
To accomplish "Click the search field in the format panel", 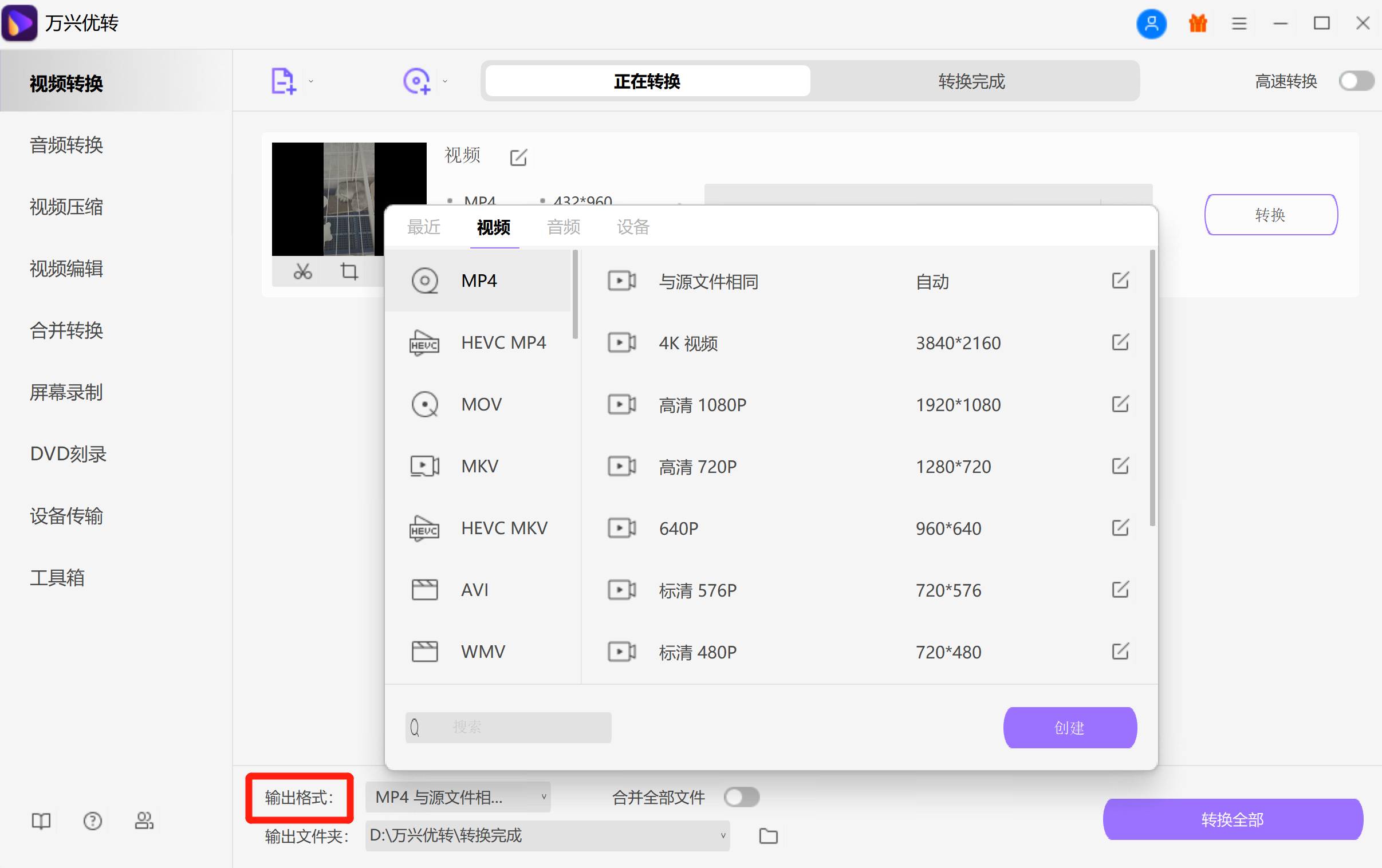I will pyautogui.click(x=507, y=727).
